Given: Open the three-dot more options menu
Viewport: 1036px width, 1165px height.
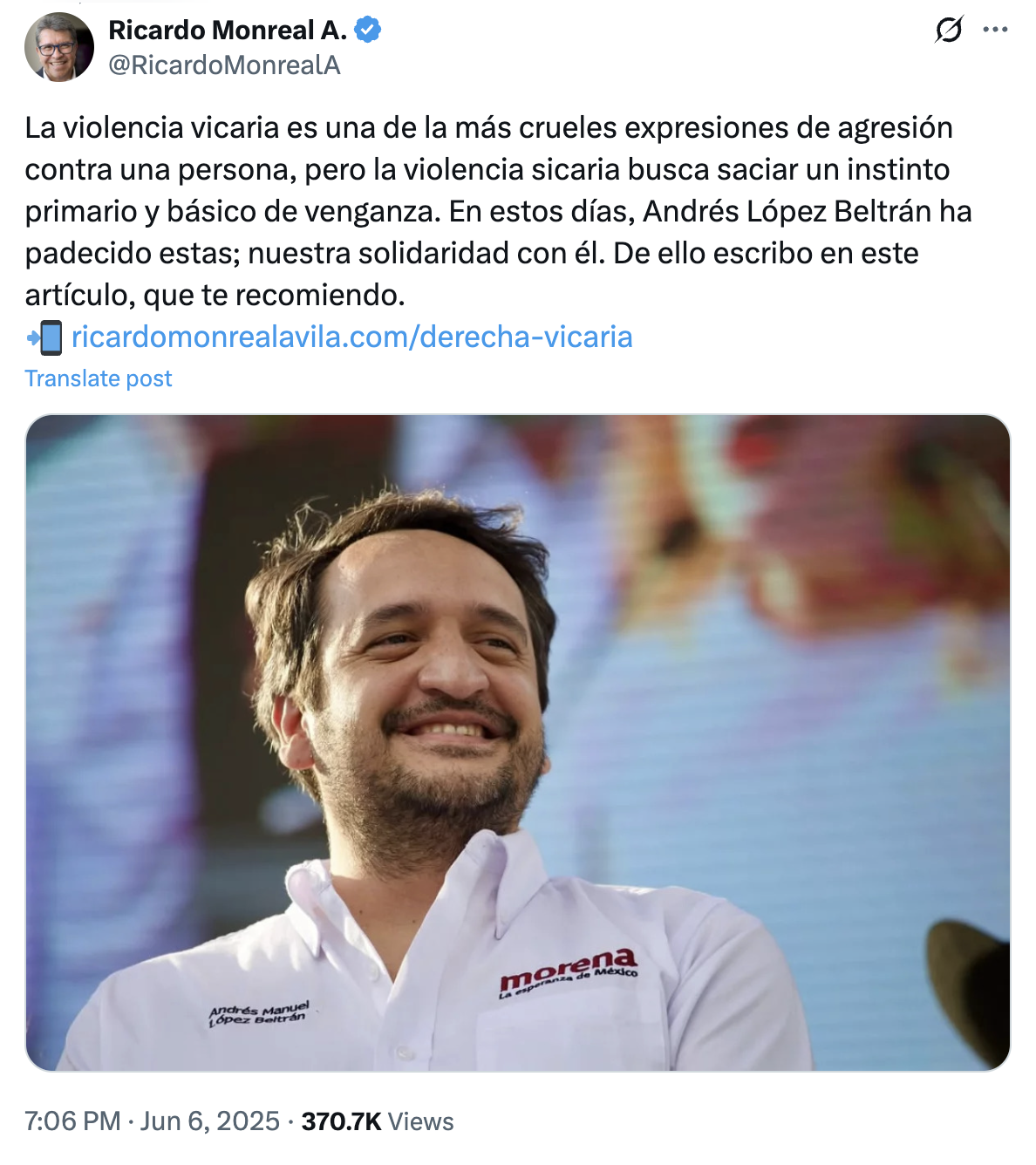Looking at the screenshot, I should [995, 30].
